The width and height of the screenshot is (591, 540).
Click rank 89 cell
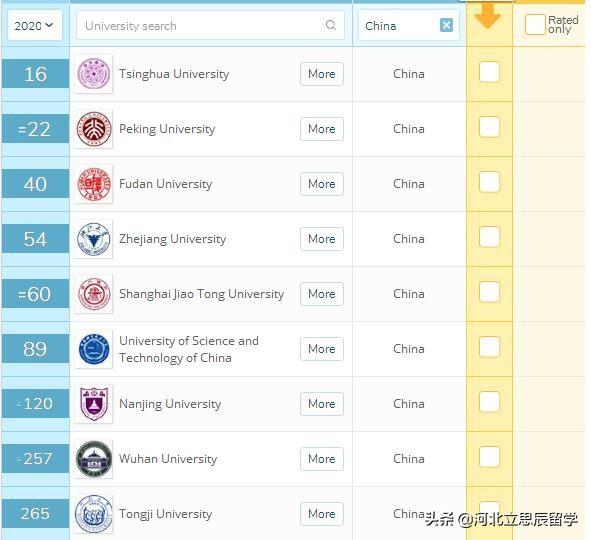coord(35,349)
